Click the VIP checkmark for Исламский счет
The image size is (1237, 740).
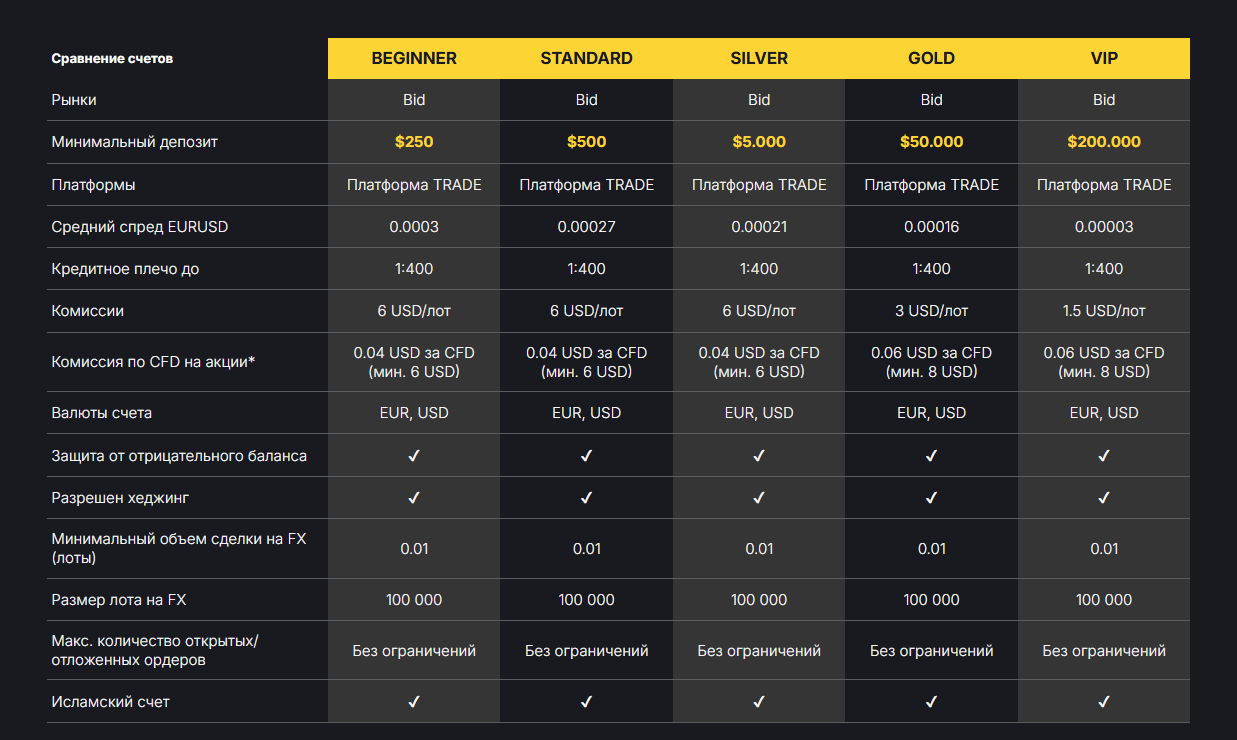click(x=1104, y=702)
